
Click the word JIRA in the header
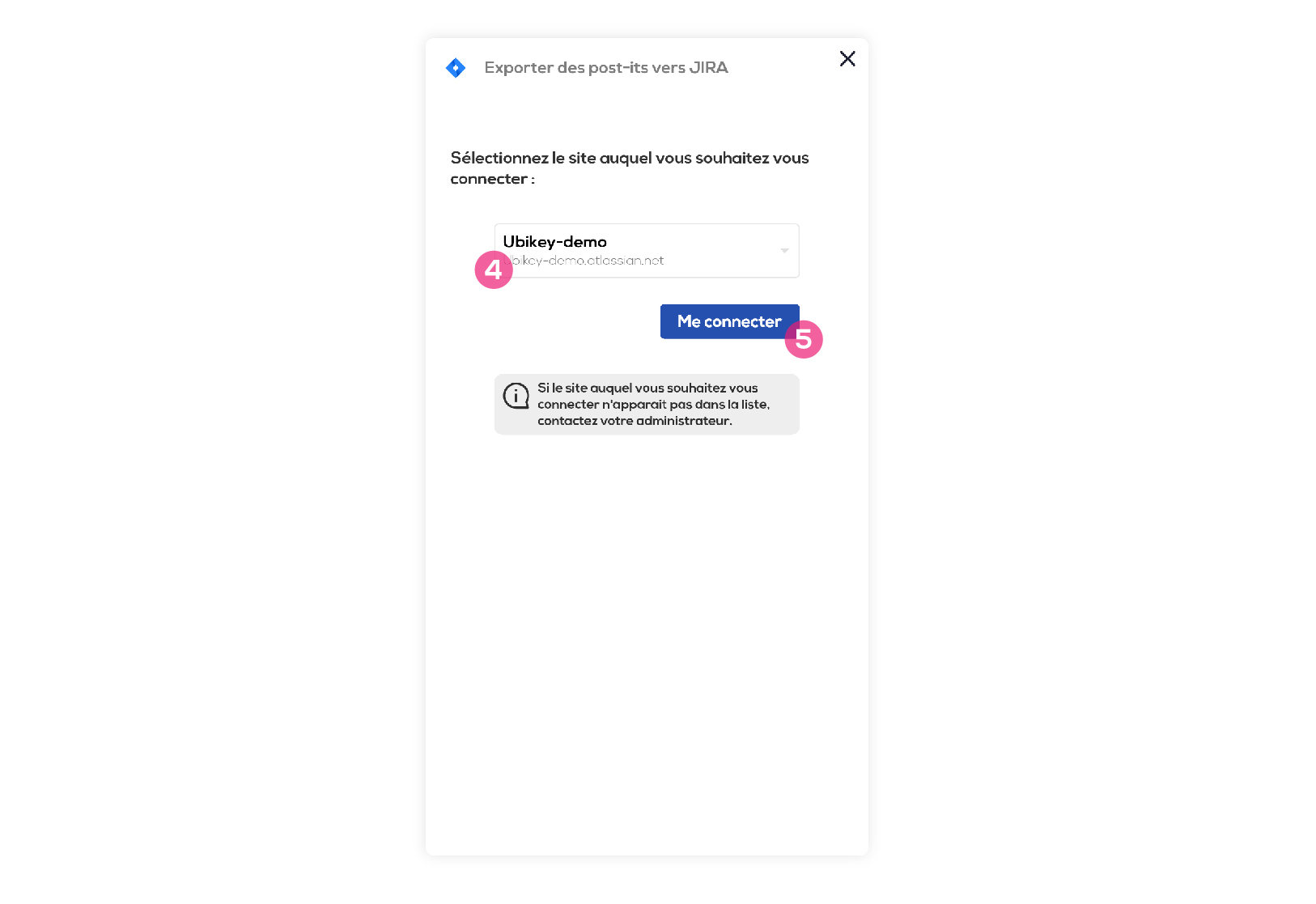pos(709,67)
